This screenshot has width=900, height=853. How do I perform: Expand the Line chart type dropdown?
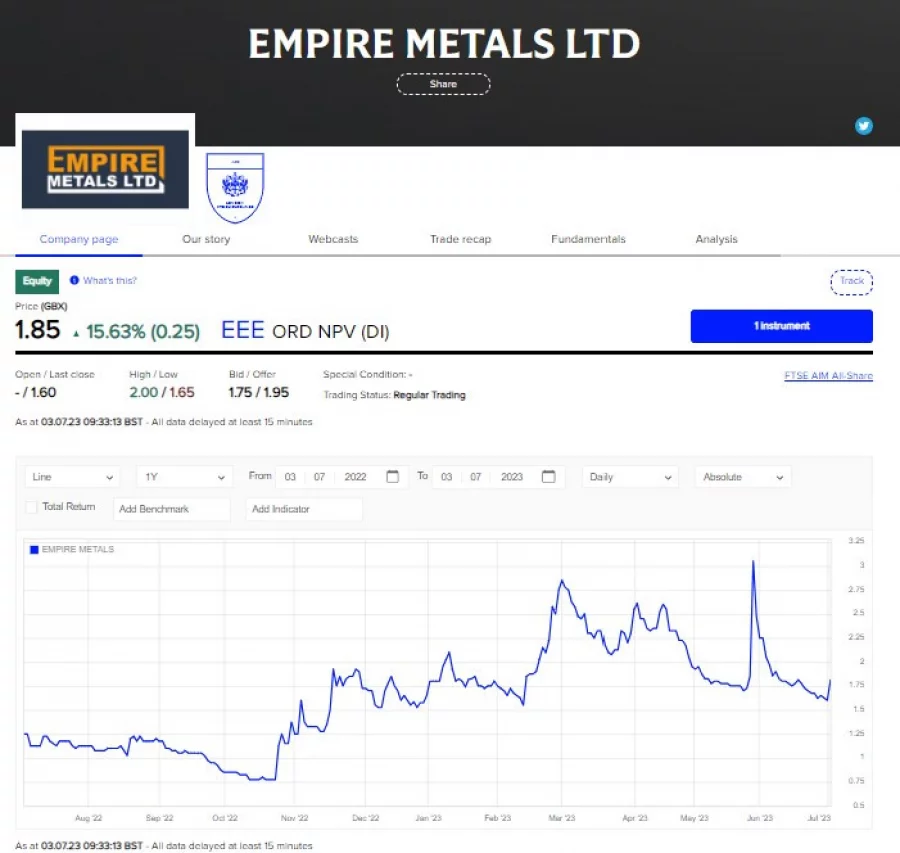pyautogui.click(x=72, y=477)
